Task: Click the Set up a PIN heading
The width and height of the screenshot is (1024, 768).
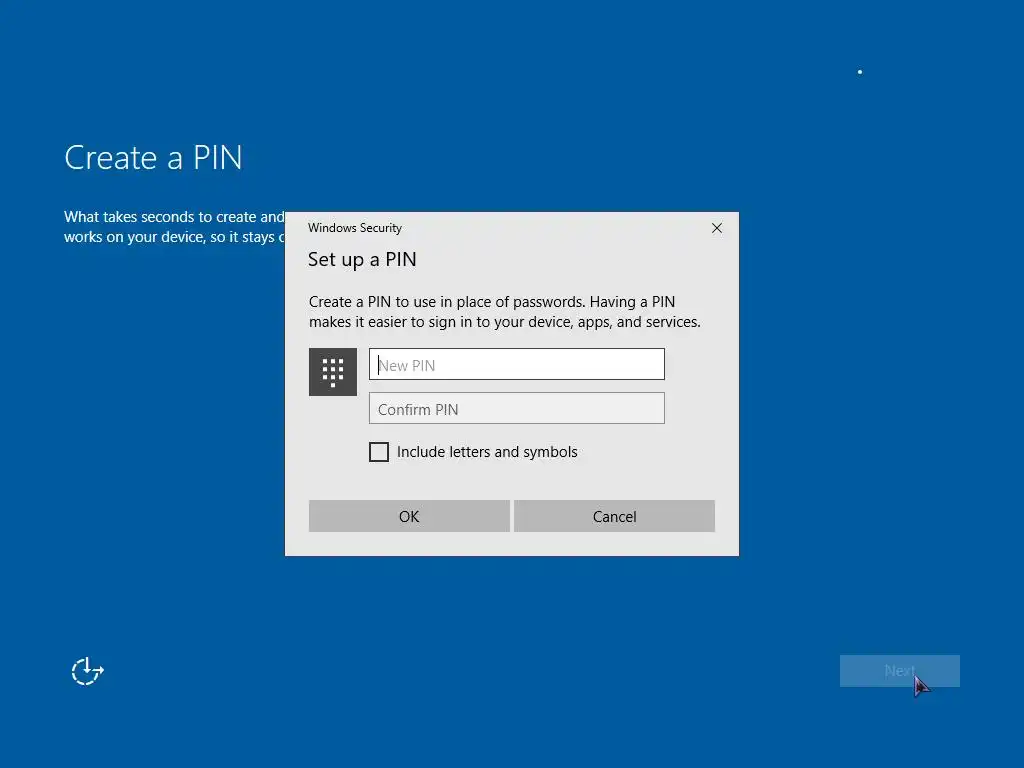Action: tap(362, 259)
